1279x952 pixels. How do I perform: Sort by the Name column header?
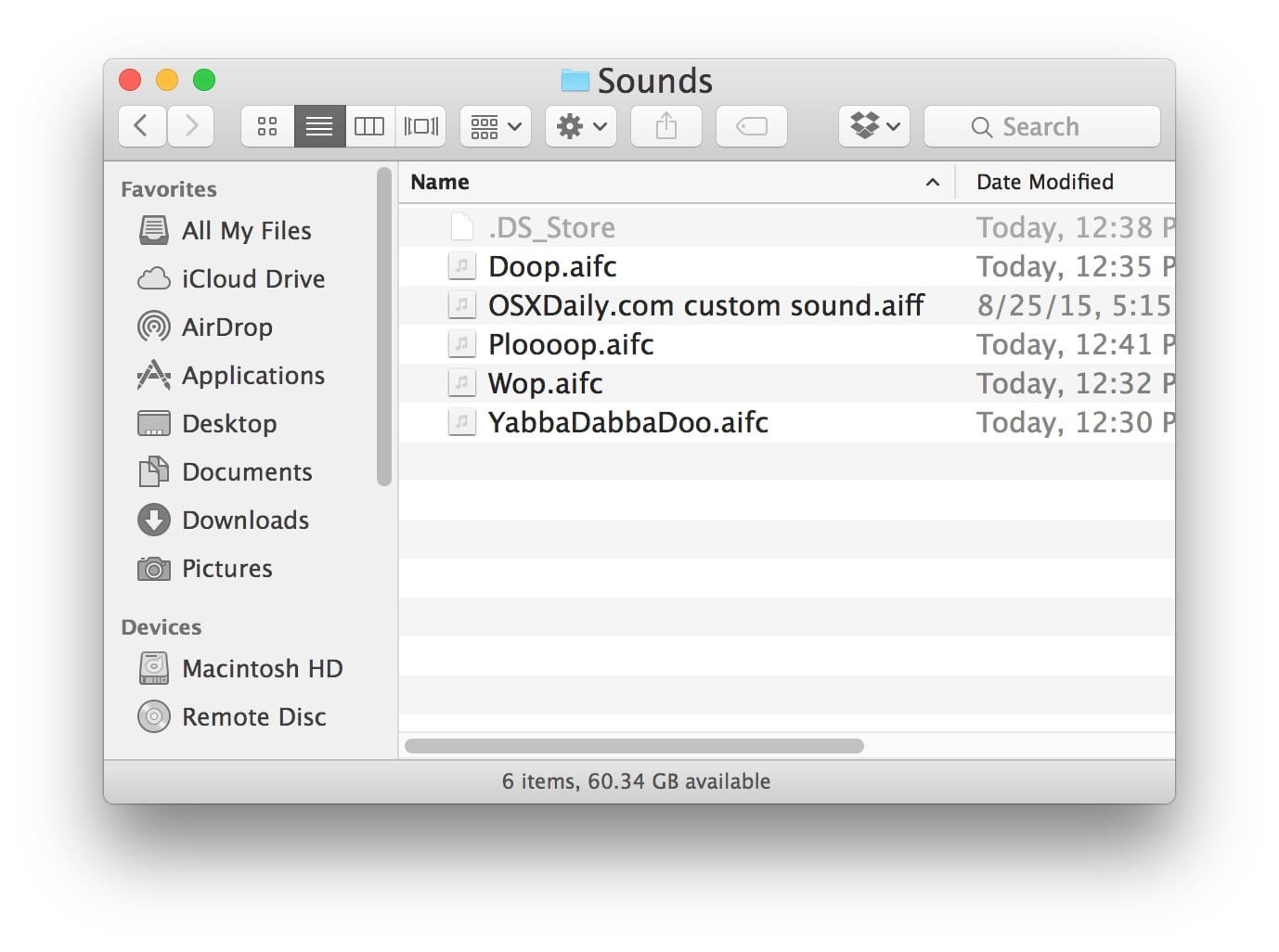pyautogui.click(x=678, y=182)
